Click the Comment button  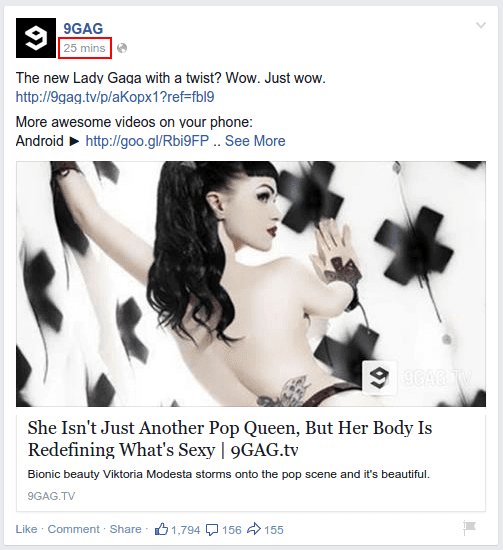coord(74,529)
